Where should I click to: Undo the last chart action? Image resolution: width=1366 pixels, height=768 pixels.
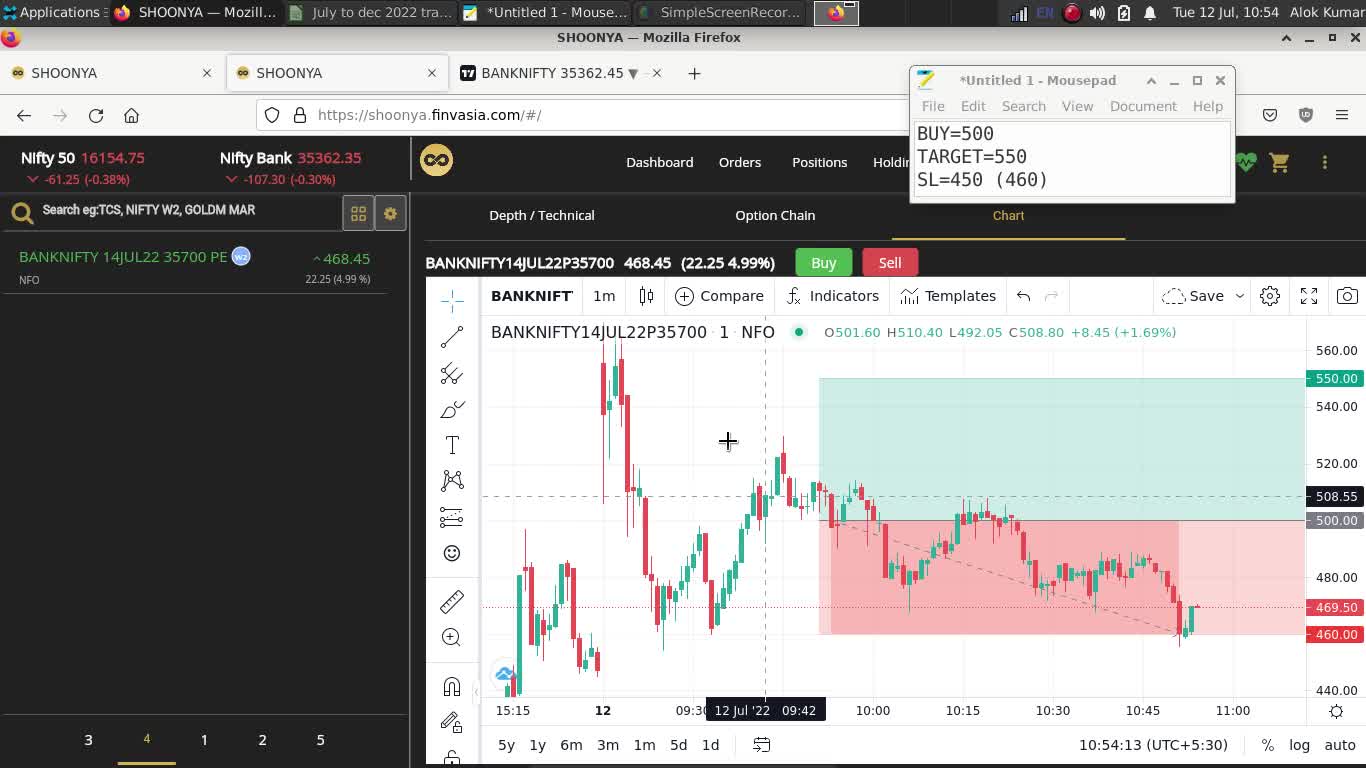(x=1023, y=296)
